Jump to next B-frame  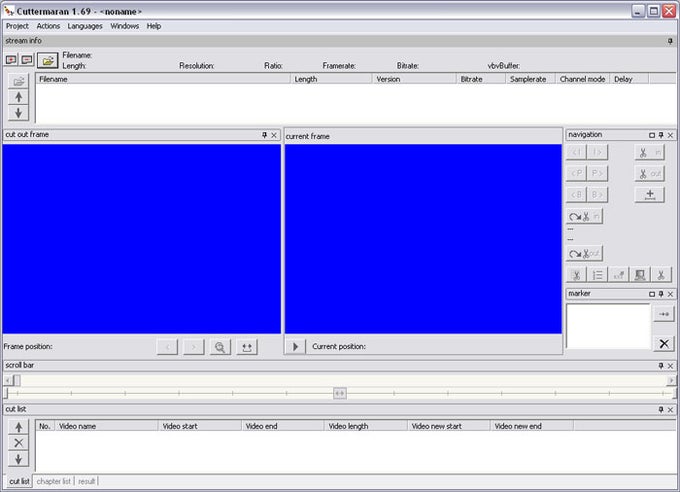pos(597,194)
